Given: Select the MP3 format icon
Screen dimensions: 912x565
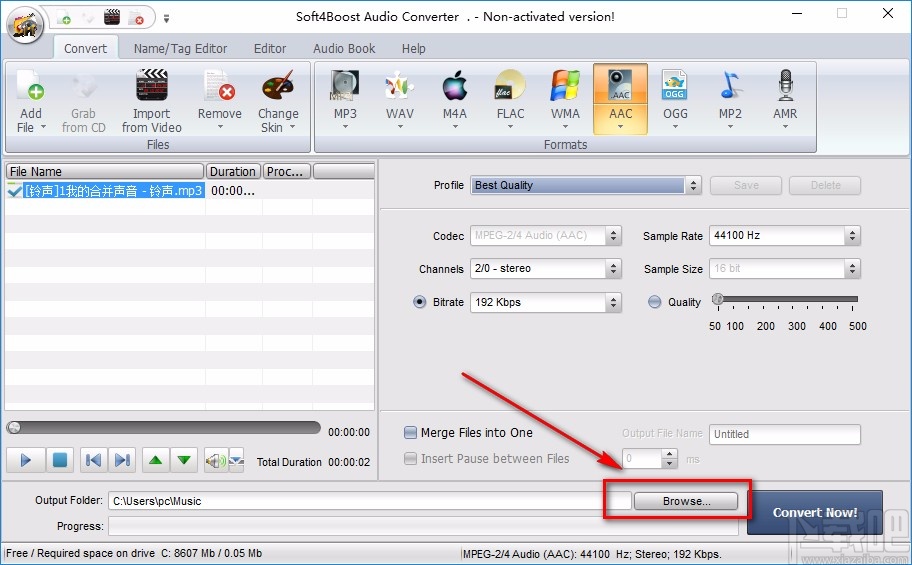Looking at the screenshot, I should click(x=345, y=86).
